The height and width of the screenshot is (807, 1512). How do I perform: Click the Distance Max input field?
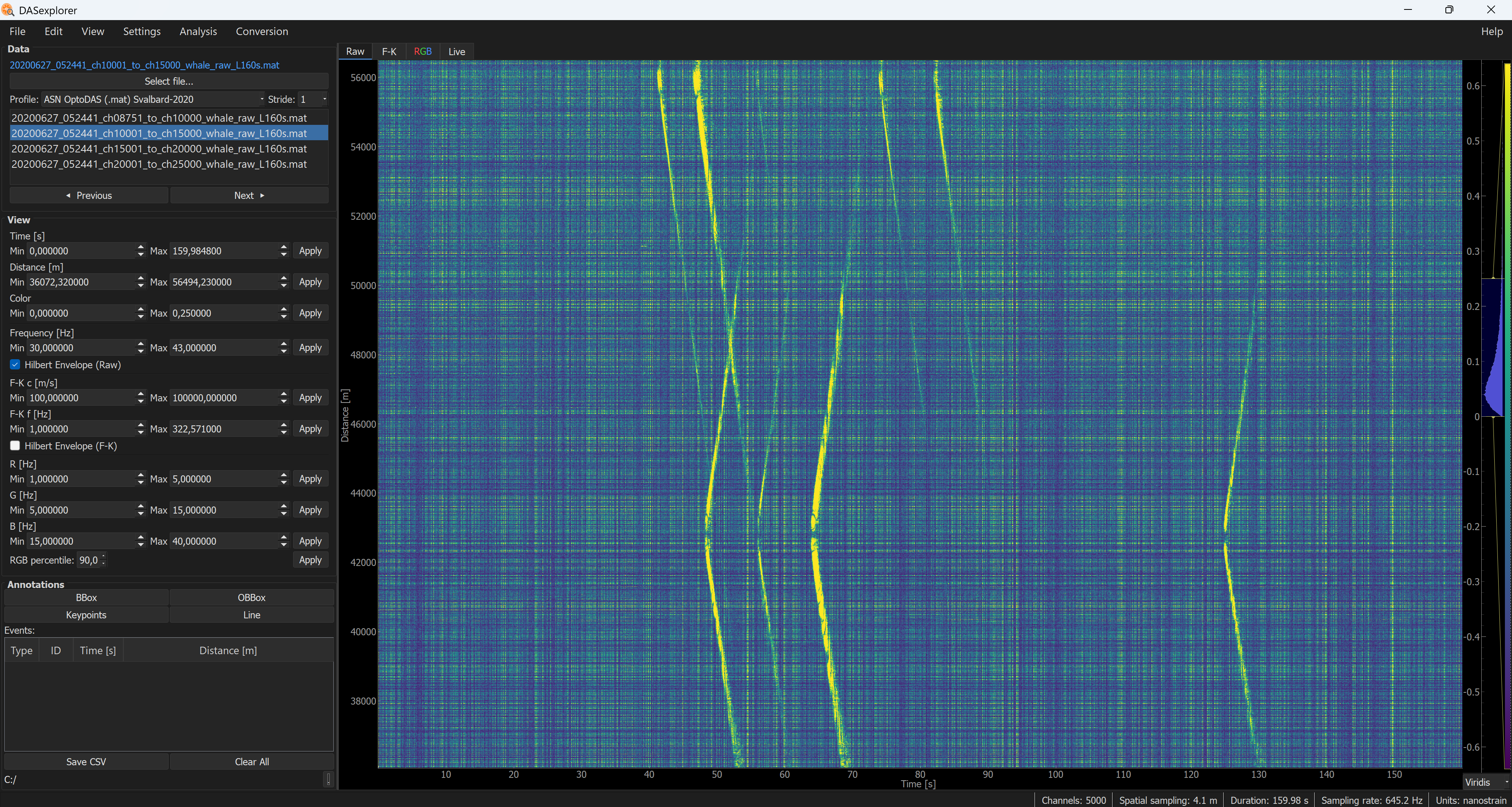tap(224, 282)
